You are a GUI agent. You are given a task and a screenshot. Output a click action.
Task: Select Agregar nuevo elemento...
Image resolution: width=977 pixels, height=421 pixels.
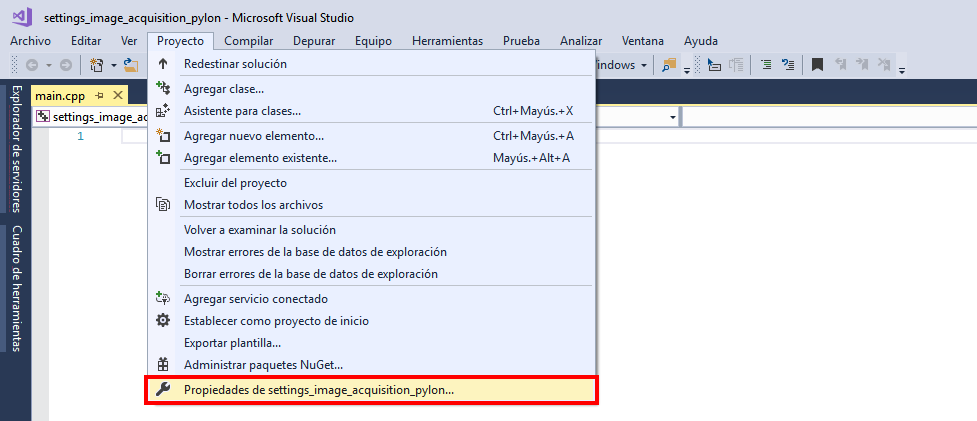(371, 136)
